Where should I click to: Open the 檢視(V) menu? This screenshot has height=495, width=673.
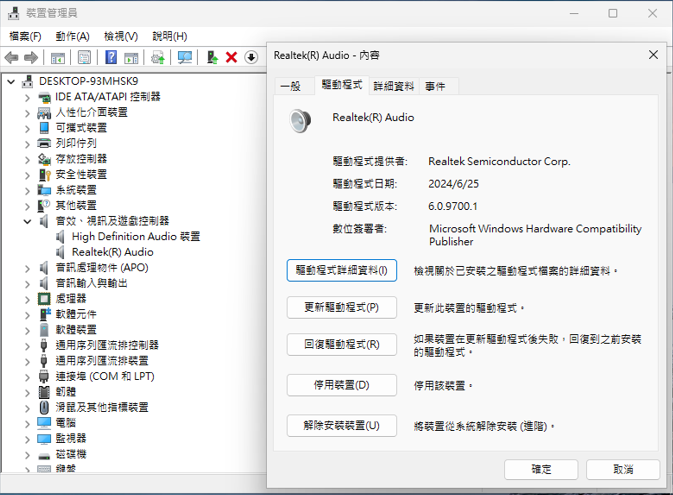tap(121, 36)
